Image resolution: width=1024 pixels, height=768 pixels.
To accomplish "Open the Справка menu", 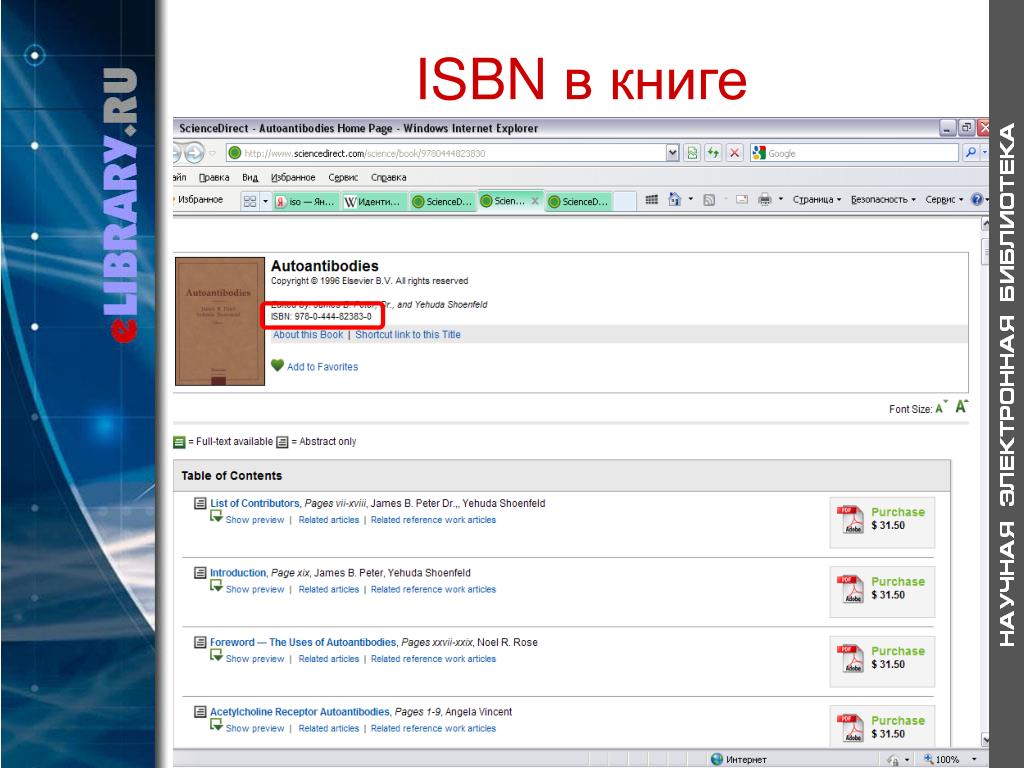I will [x=389, y=177].
